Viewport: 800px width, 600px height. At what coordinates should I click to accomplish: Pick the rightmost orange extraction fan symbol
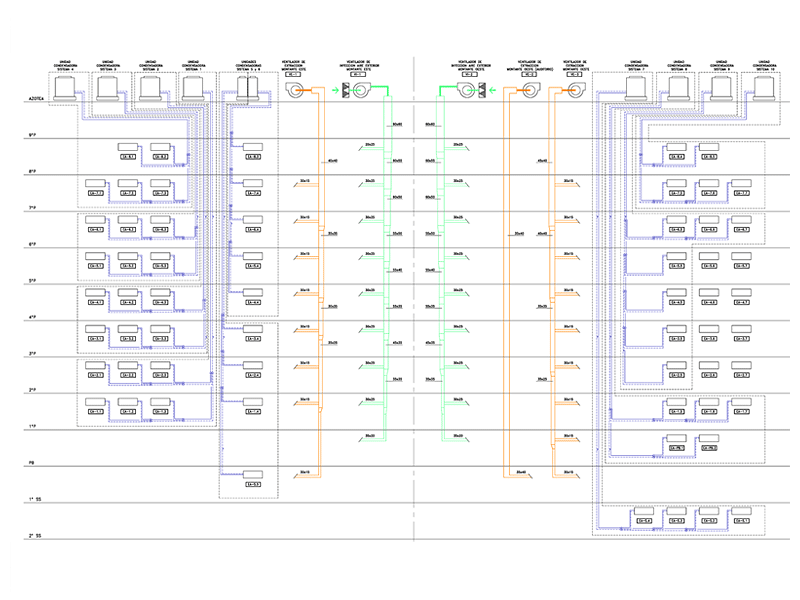(574, 91)
